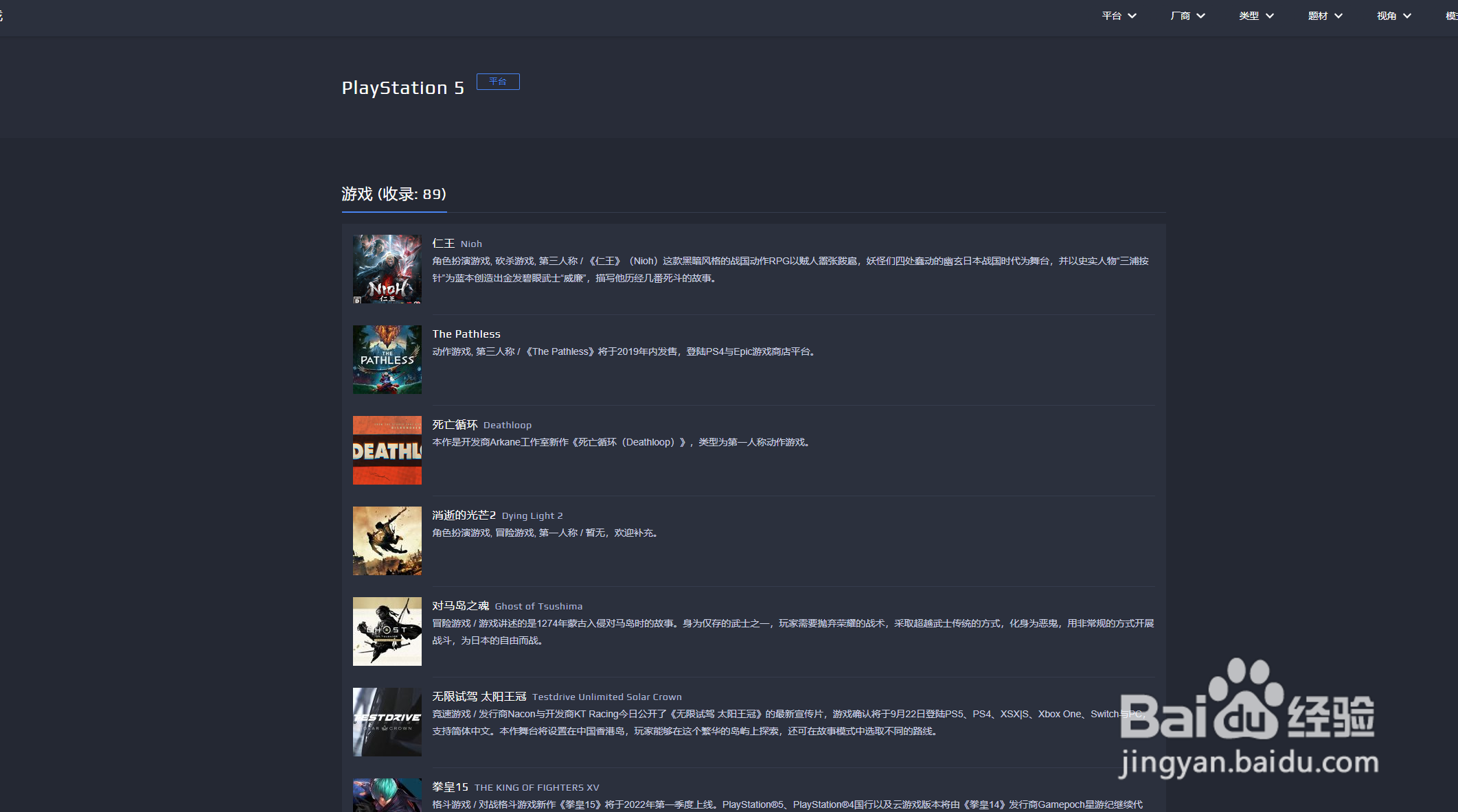Click the Deathloop cover image

pyautogui.click(x=387, y=450)
